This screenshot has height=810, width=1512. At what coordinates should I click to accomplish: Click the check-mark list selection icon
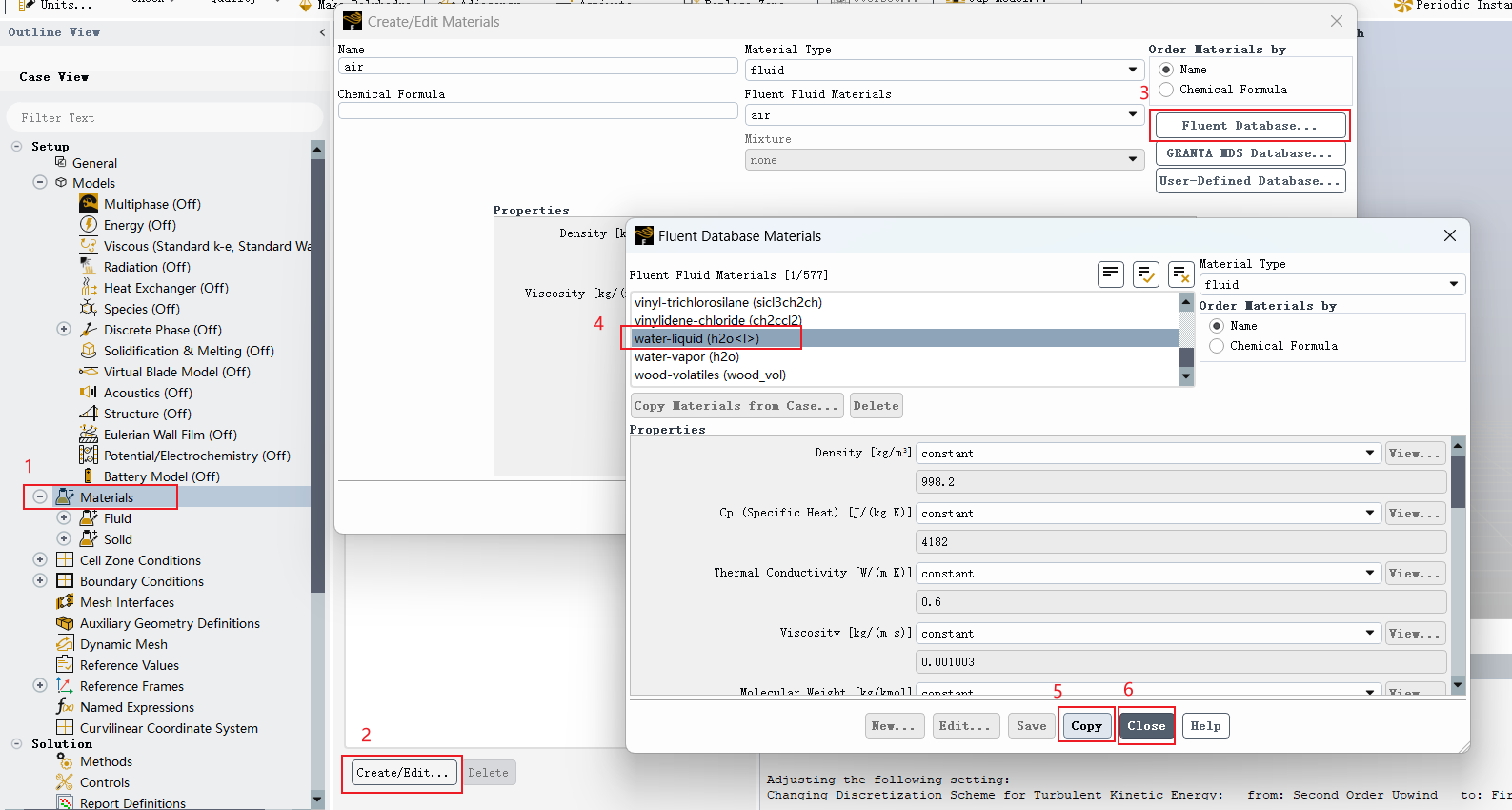(x=1146, y=274)
